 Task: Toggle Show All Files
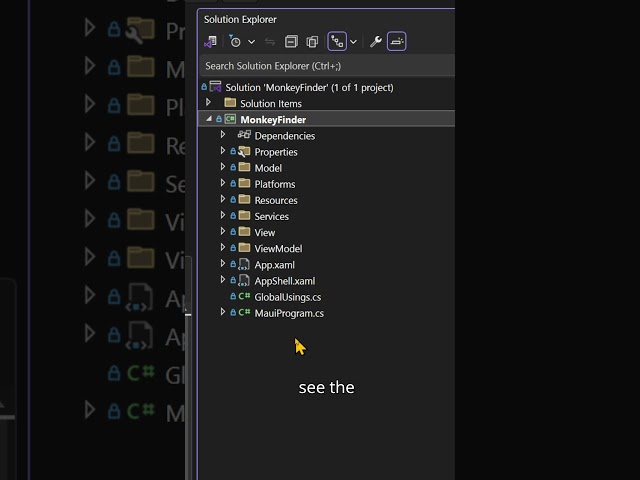312,42
